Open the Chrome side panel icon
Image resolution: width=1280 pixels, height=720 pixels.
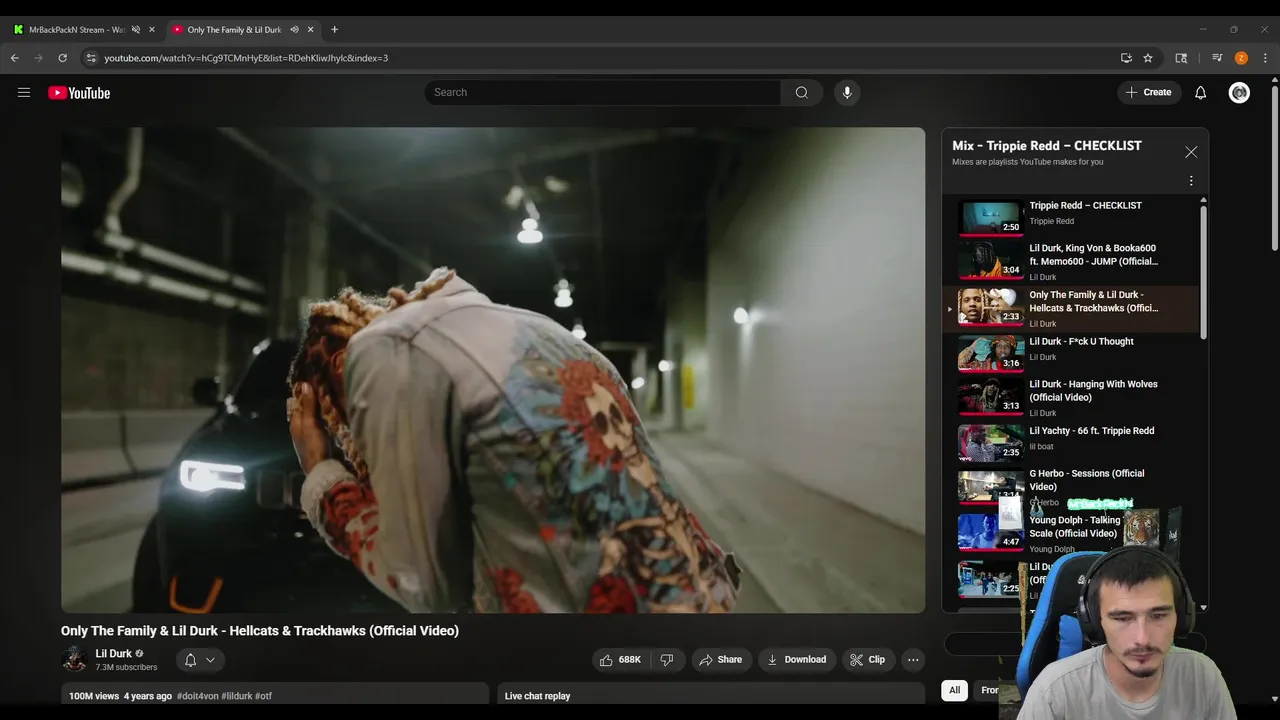(1181, 58)
